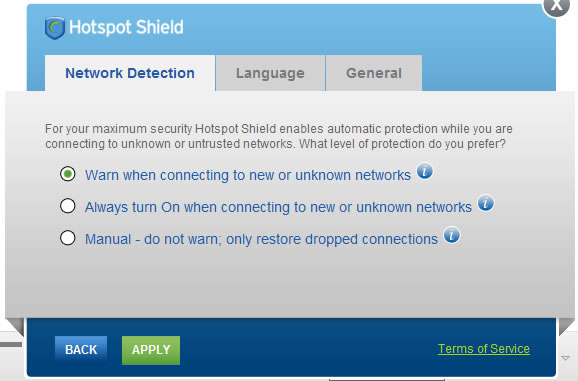Open info icon for Warn option
The image size is (578, 381).
tap(425, 171)
